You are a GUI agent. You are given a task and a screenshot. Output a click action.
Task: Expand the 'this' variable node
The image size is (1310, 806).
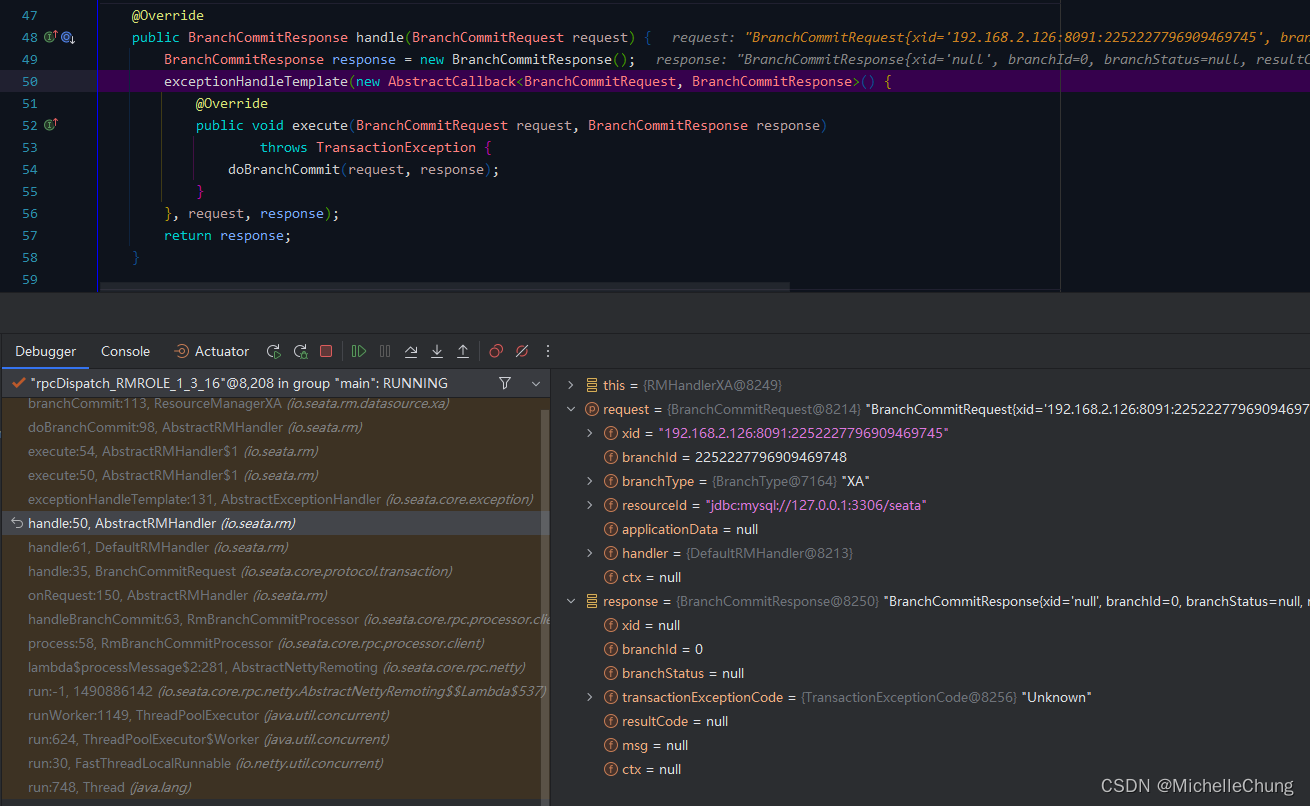point(571,385)
